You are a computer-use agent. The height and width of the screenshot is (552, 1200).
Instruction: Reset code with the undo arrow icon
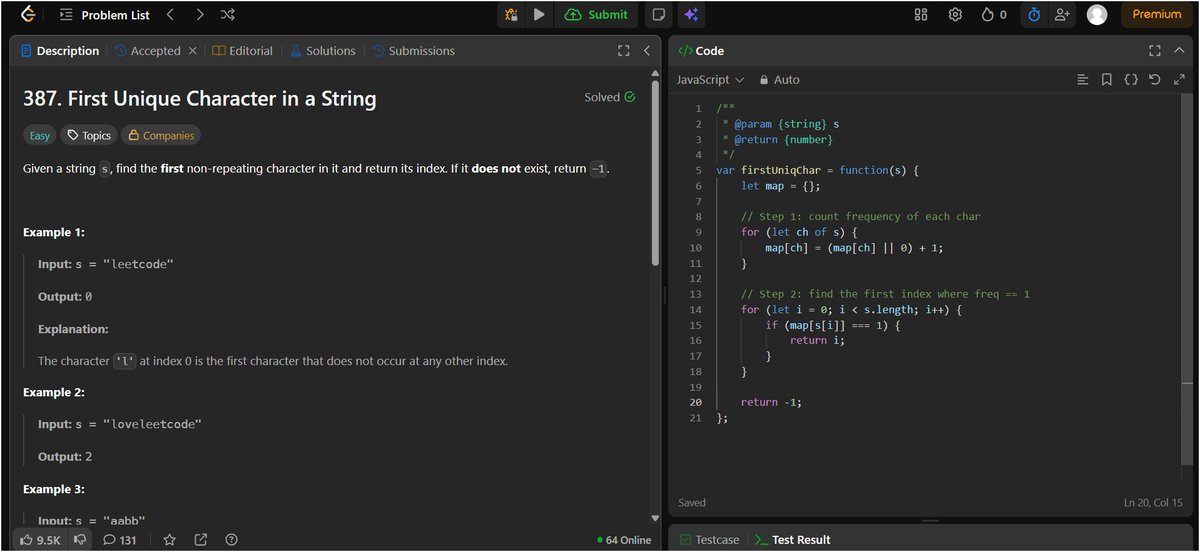click(1155, 79)
